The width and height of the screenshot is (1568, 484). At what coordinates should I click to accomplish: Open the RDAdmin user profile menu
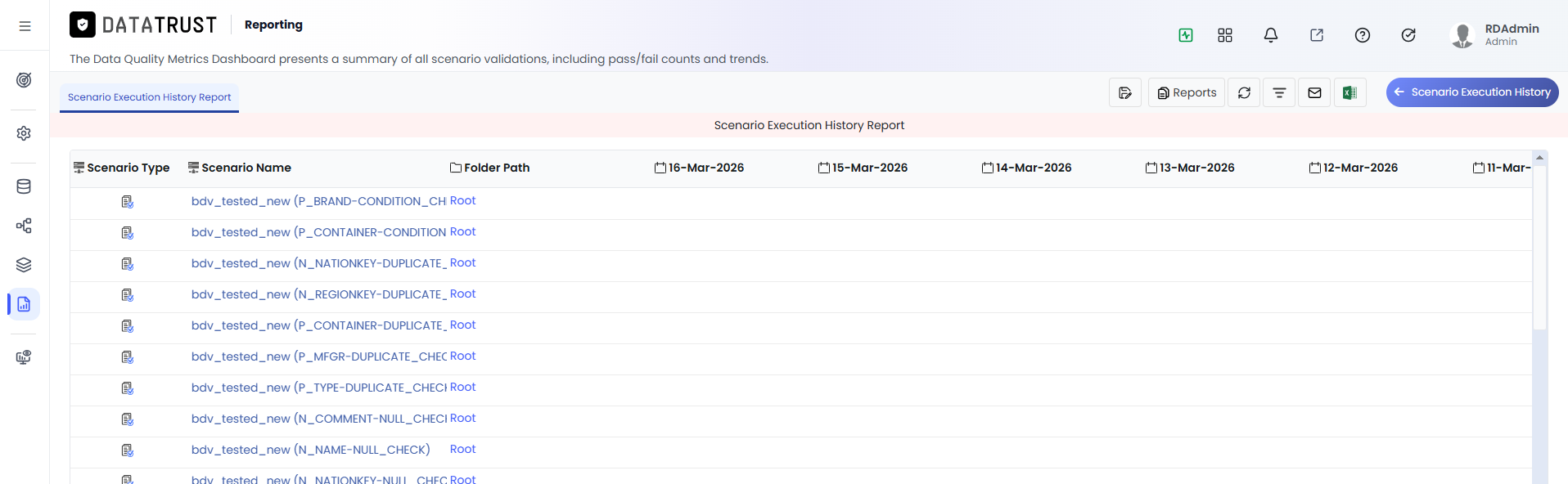tap(1495, 35)
